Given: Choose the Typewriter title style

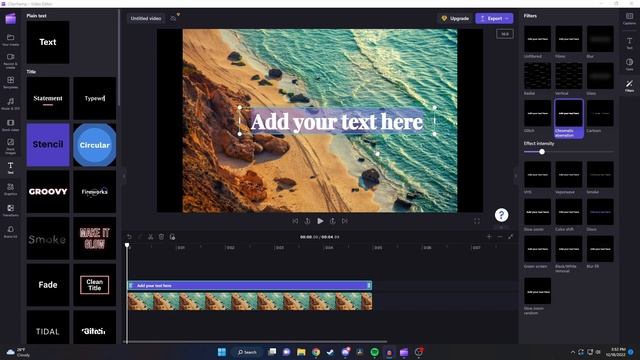Looking at the screenshot, I should coord(95,98).
